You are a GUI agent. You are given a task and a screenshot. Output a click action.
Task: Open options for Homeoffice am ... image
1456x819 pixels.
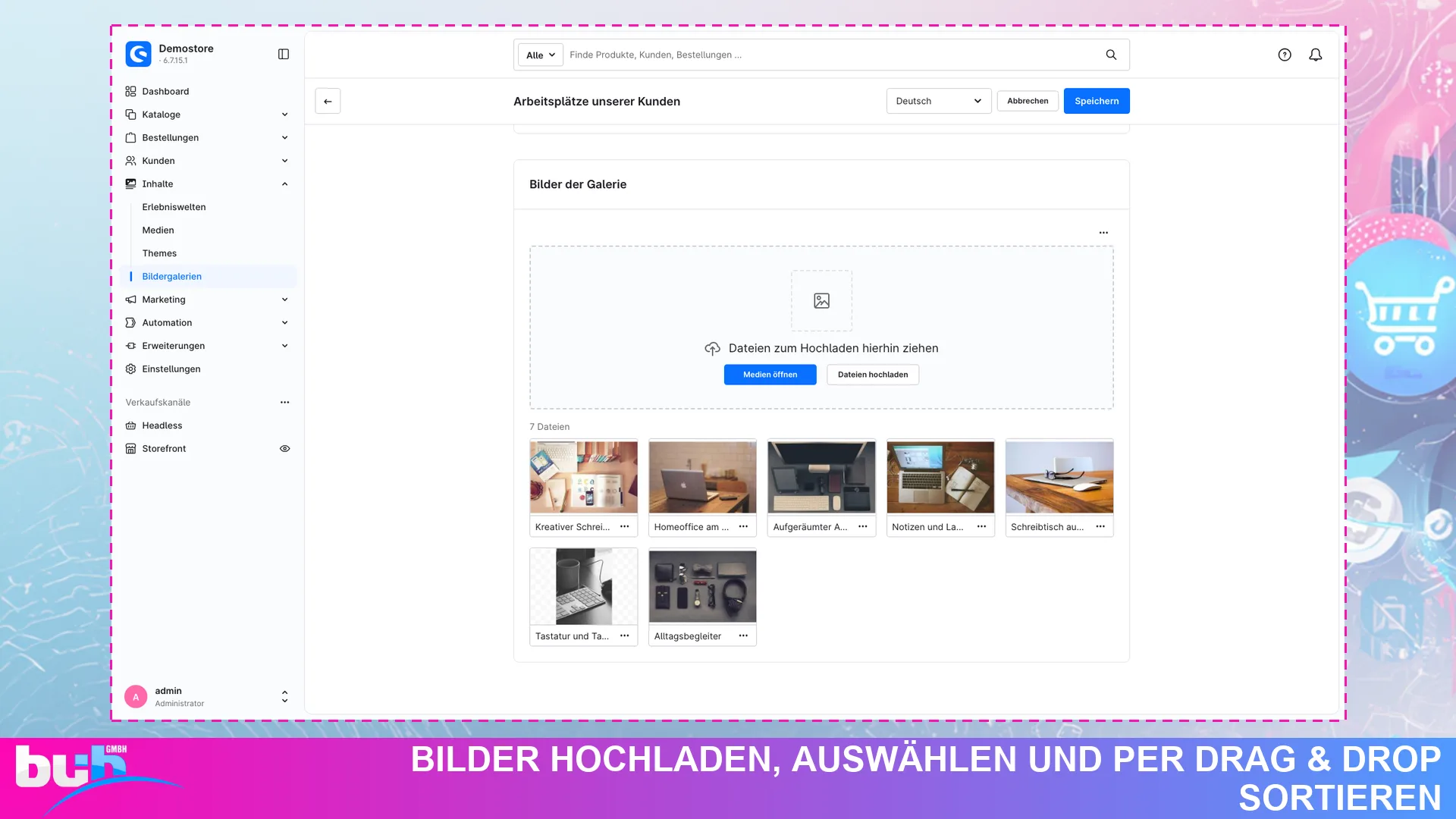(743, 526)
